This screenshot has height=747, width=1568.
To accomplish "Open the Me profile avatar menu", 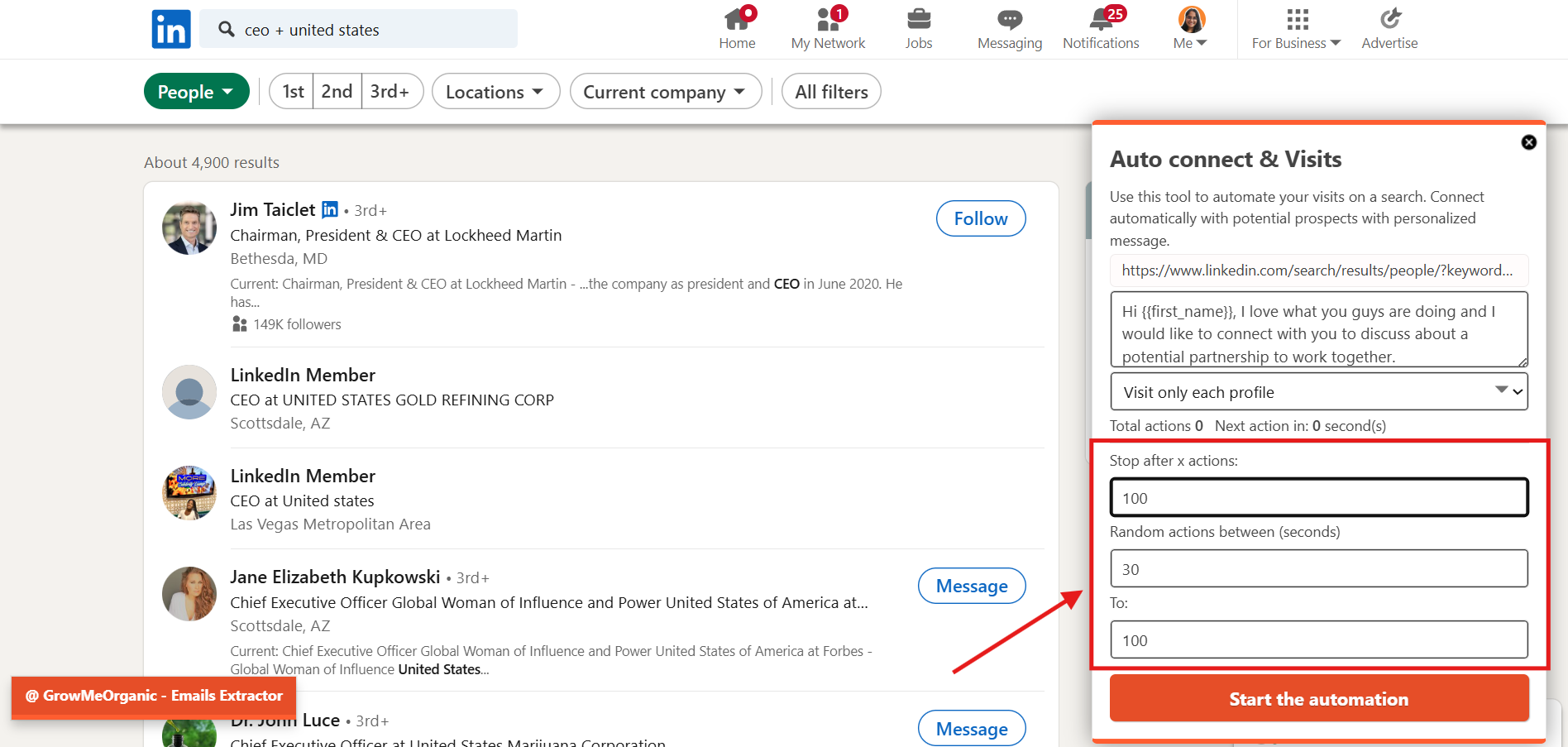I will click(1192, 18).
